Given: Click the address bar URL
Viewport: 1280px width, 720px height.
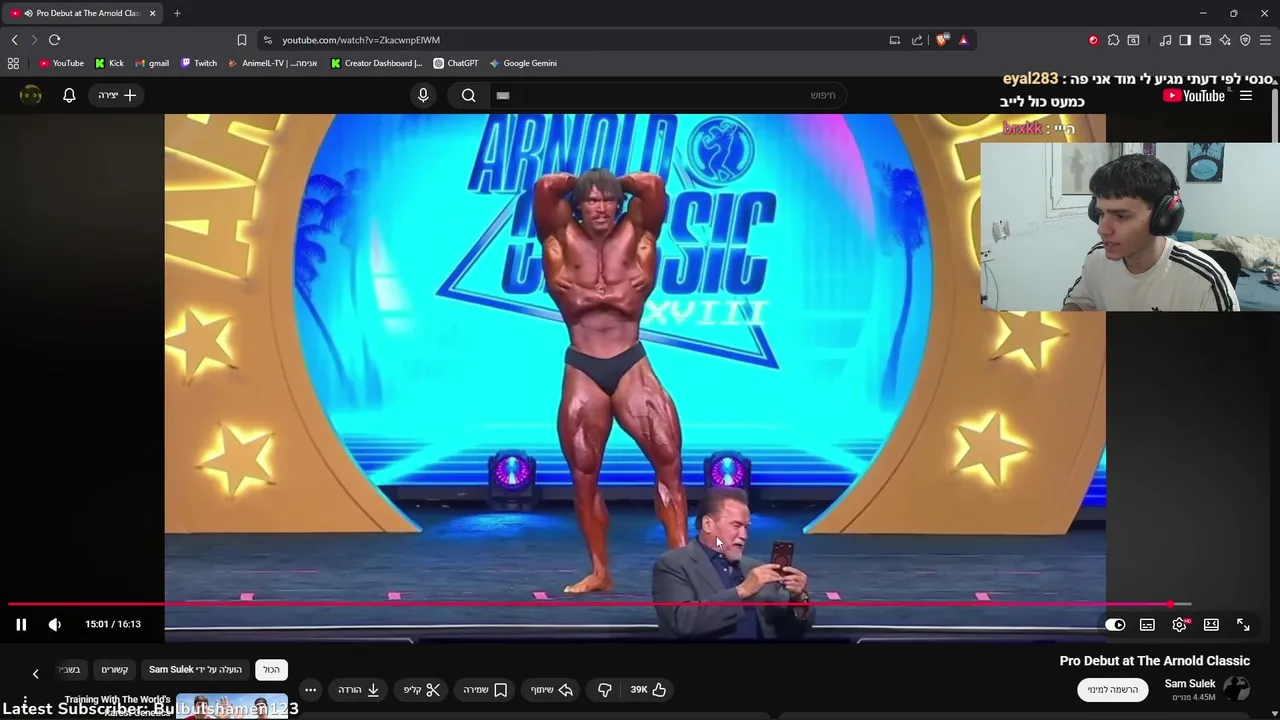Looking at the screenshot, I should [361, 40].
